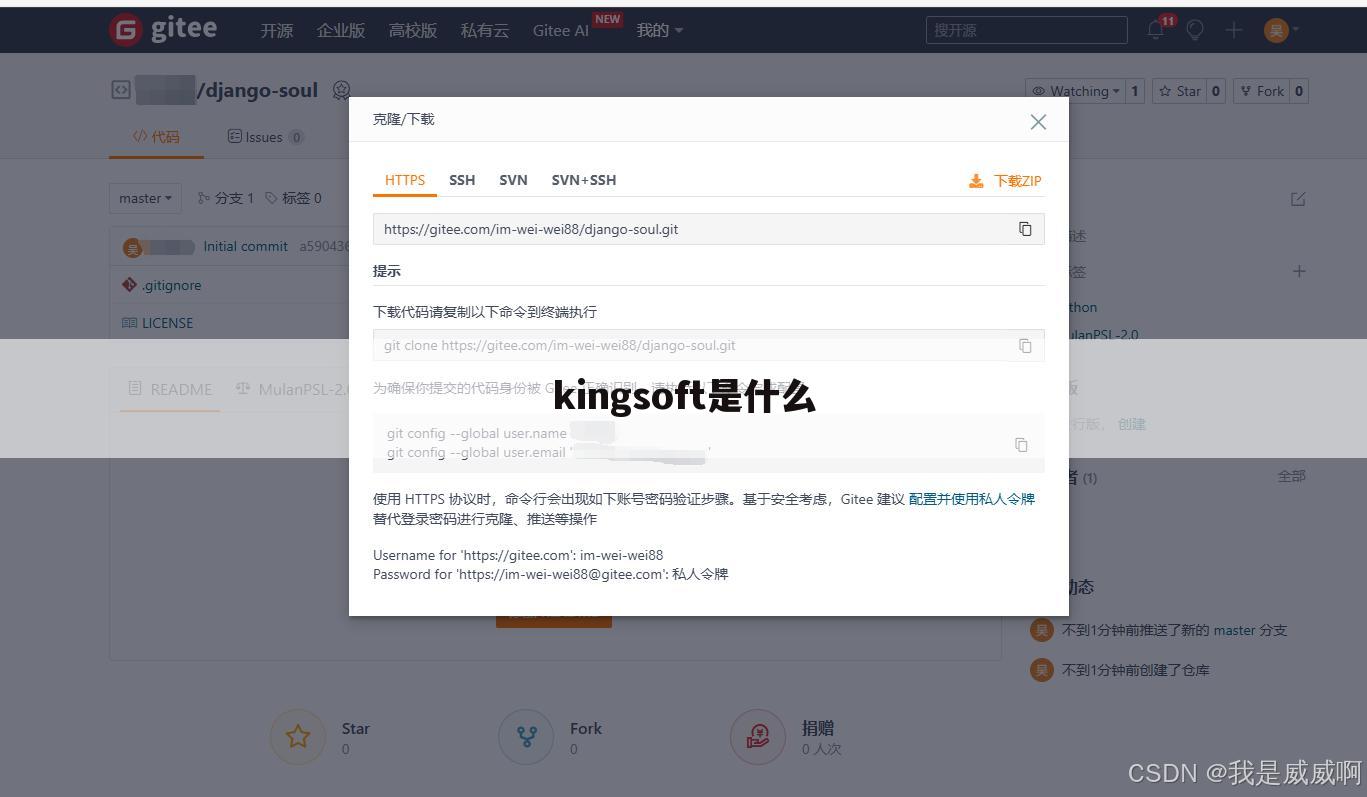Open the LICENSE file

click(x=167, y=323)
